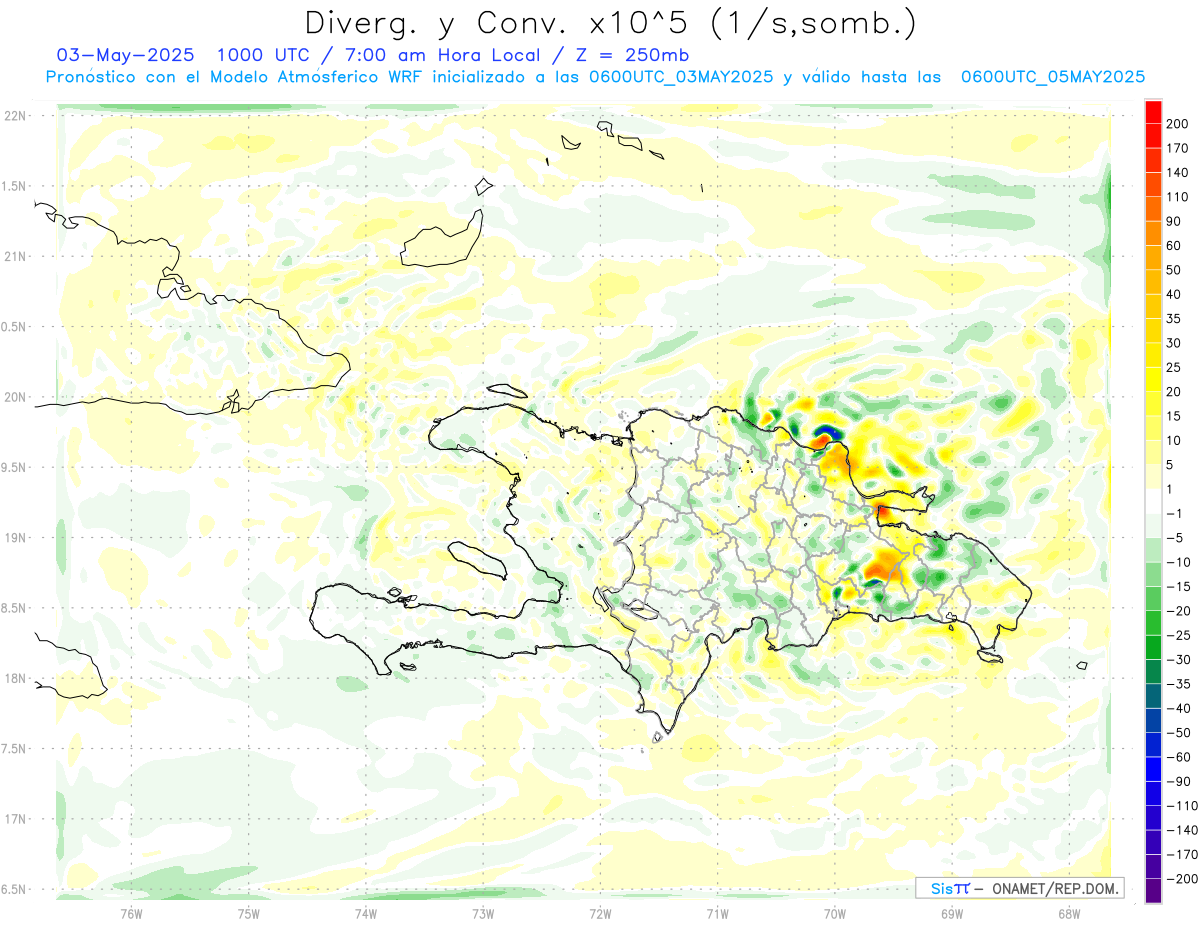The height and width of the screenshot is (927, 1200).
Task: Click the longitude label '72W'
Action: tap(601, 913)
